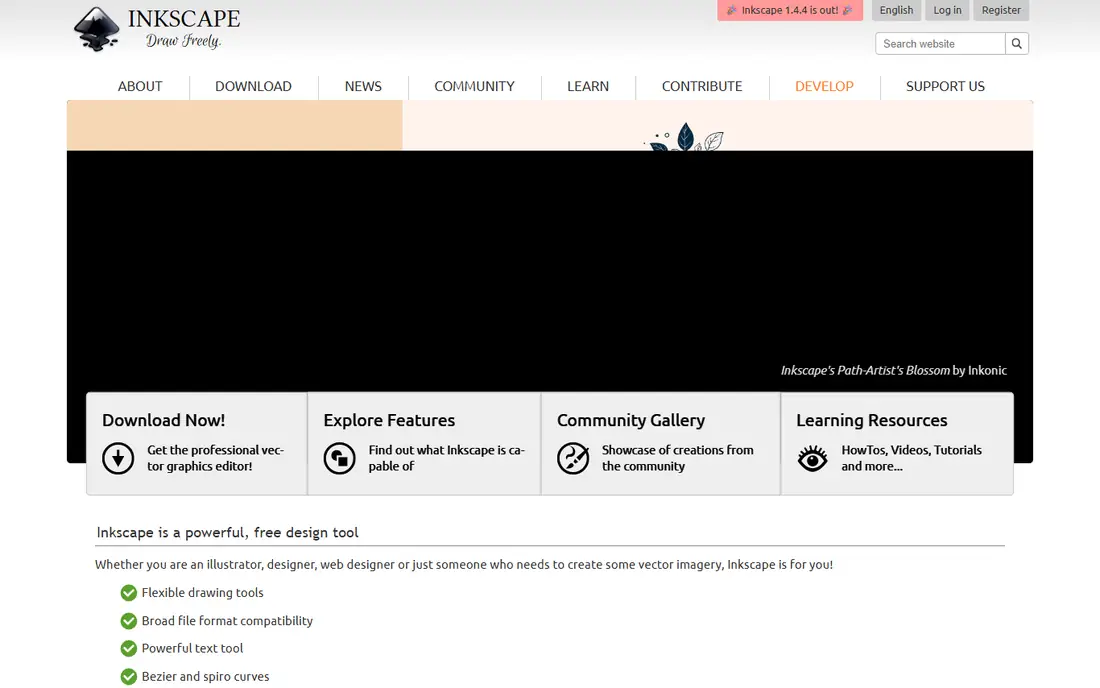Open the CONTRIBUTE menu
1100x688 pixels.
pyautogui.click(x=702, y=86)
